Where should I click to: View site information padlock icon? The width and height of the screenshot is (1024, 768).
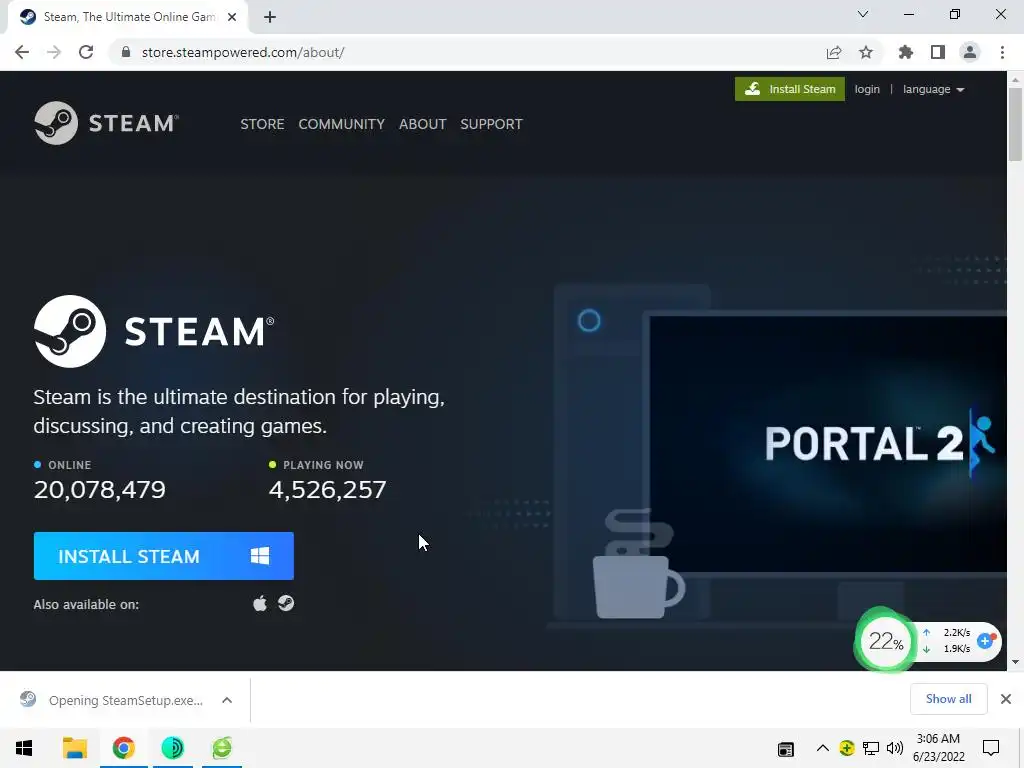(x=125, y=52)
